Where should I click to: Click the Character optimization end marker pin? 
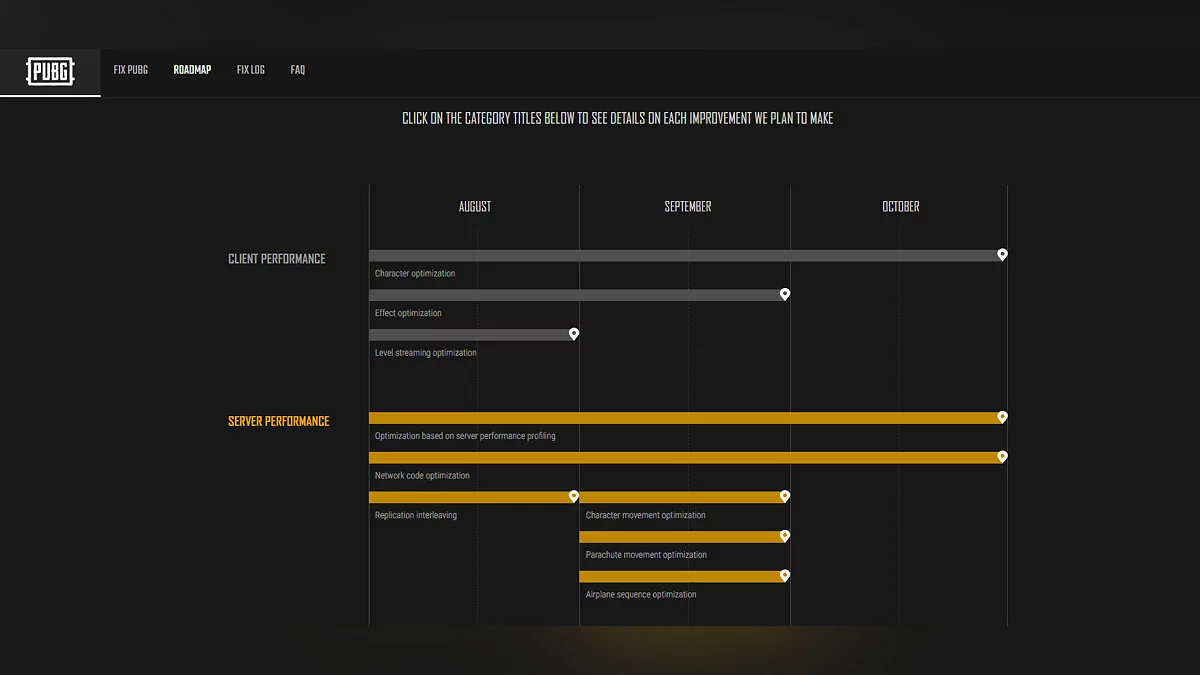[1002, 254]
